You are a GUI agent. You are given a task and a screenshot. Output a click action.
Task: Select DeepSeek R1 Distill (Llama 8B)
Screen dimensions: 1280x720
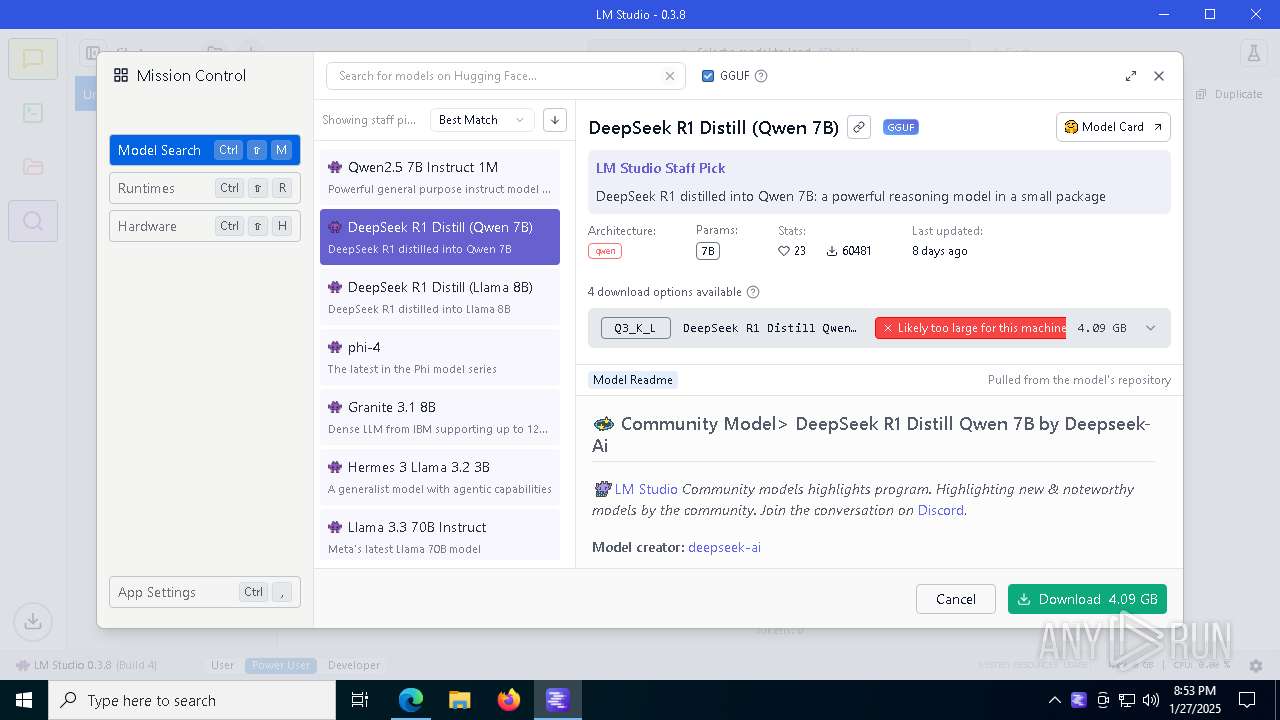pyautogui.click(x=440, y=297)
